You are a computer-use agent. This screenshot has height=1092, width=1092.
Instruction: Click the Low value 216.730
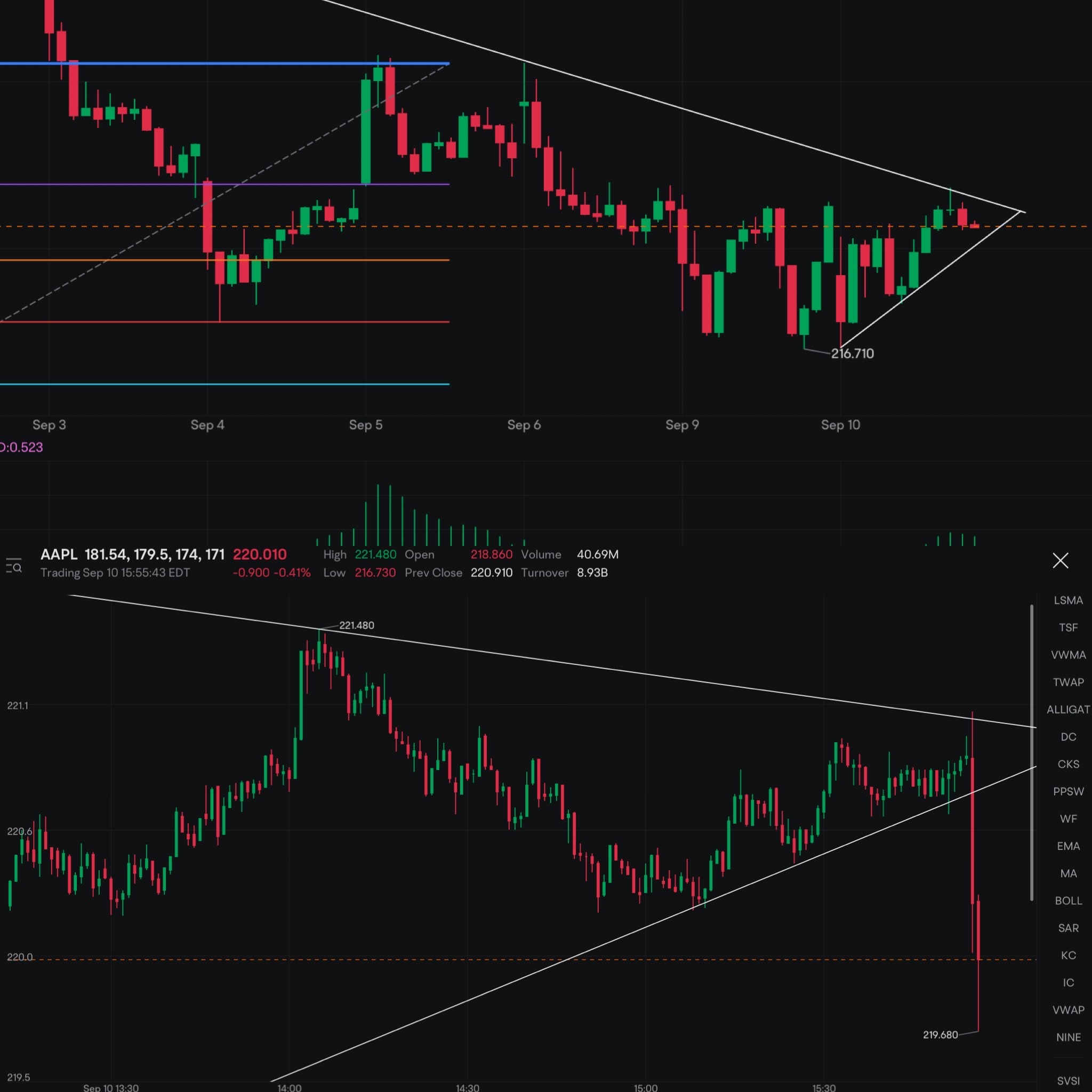click(x=375, y=573)
